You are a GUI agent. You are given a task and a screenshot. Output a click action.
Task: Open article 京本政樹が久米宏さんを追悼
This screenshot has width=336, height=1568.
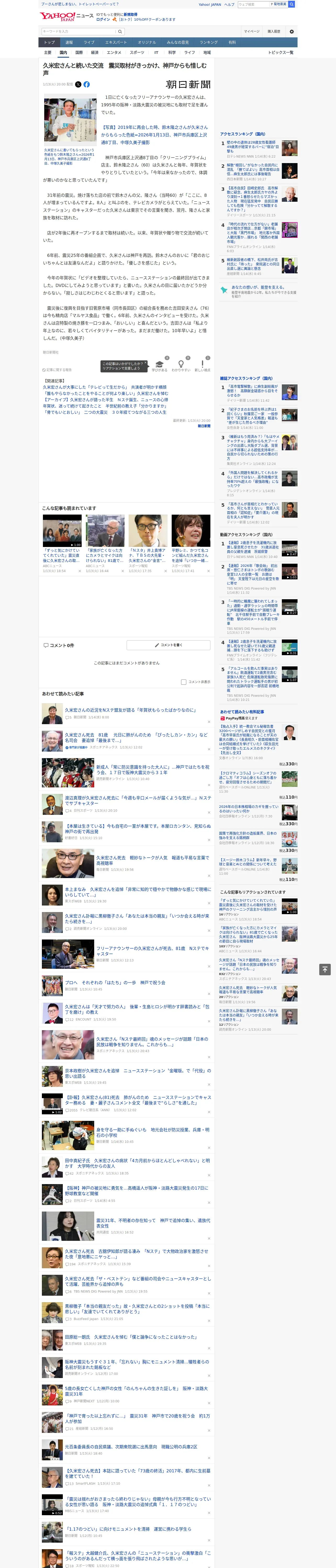pyautogui.click(x=138, y=1073)
